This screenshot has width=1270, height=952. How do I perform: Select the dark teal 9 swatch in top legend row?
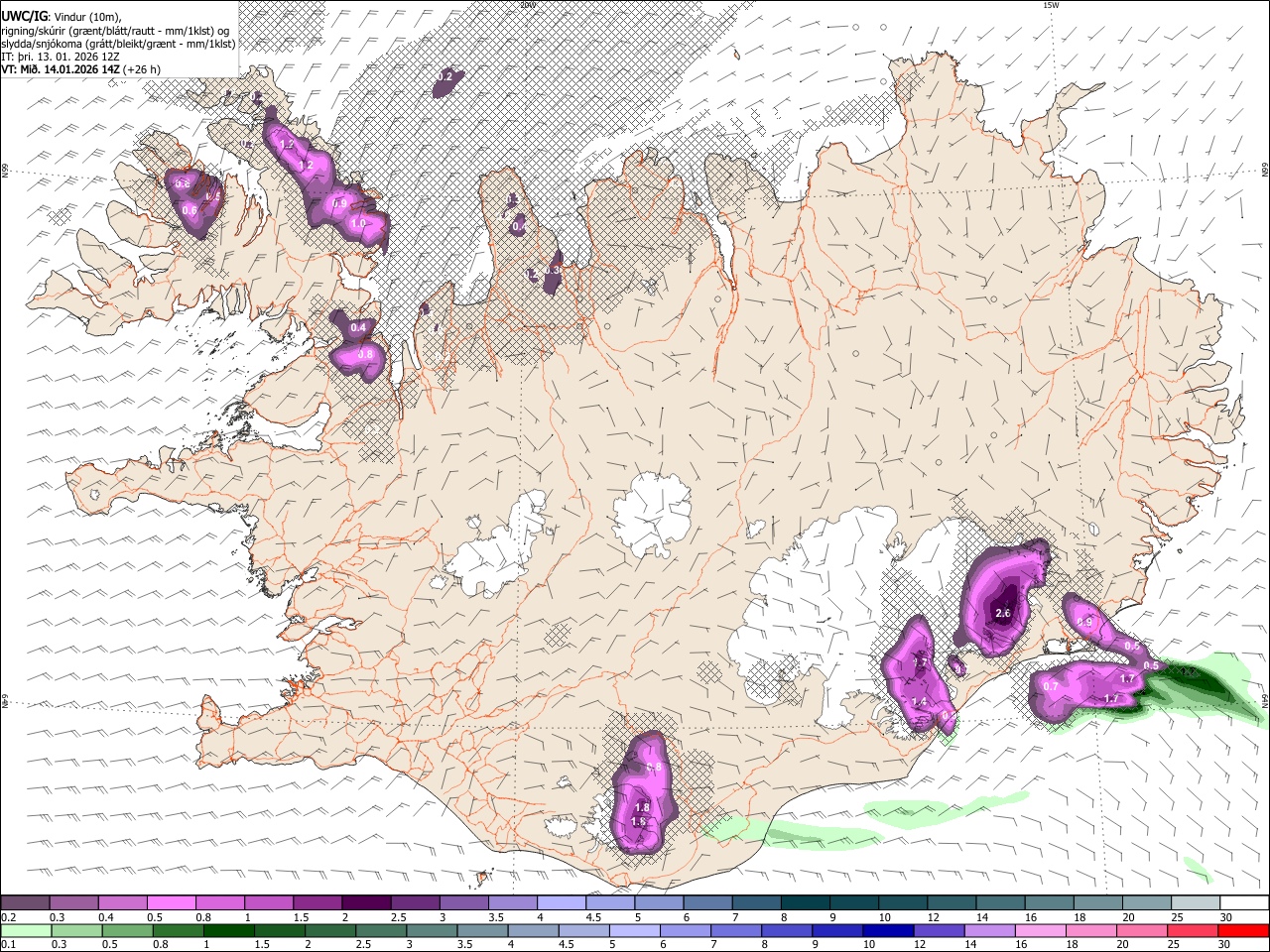853,903
